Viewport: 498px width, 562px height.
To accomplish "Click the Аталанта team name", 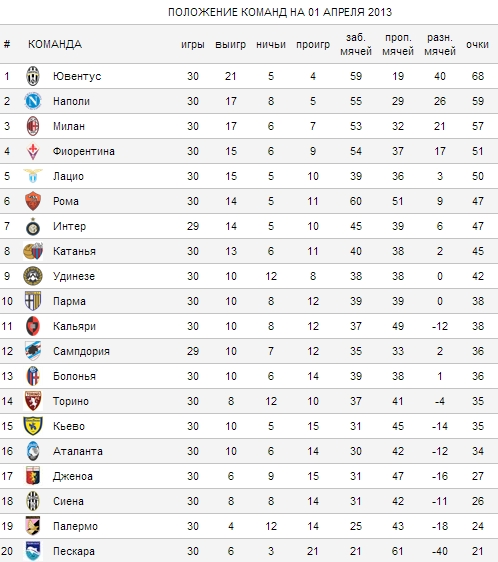I will (x=78, y=451).
